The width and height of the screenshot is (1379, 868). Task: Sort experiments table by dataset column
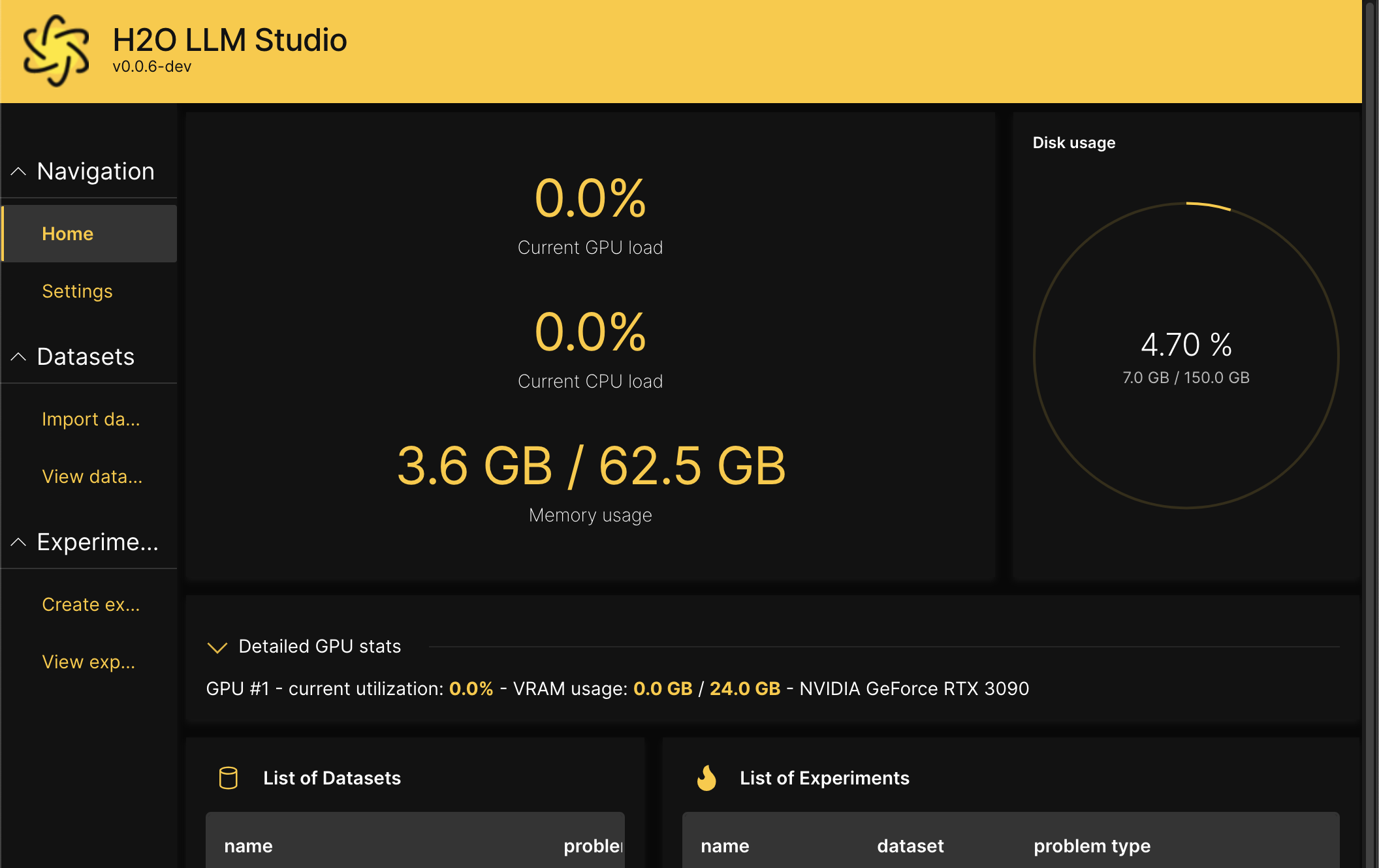point(910,846)
